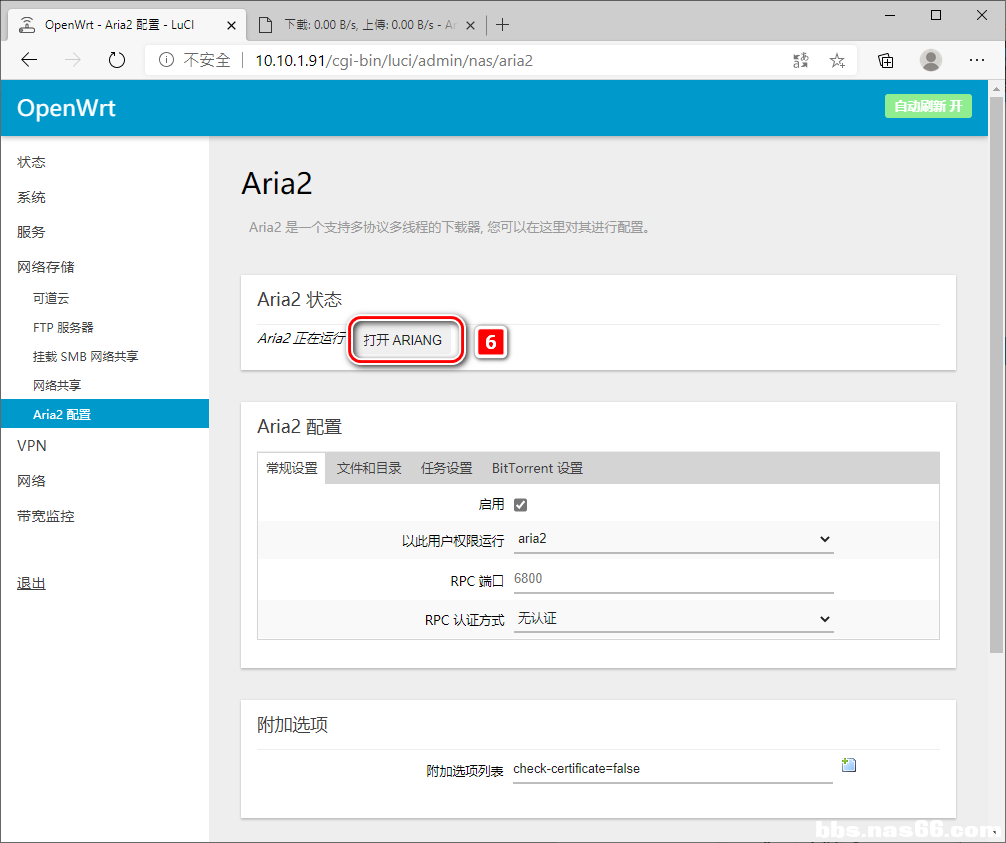Open the 以此用户权限运行 dropdown
The height and width of the screenshot is (843, 1006).
point(674,539)
